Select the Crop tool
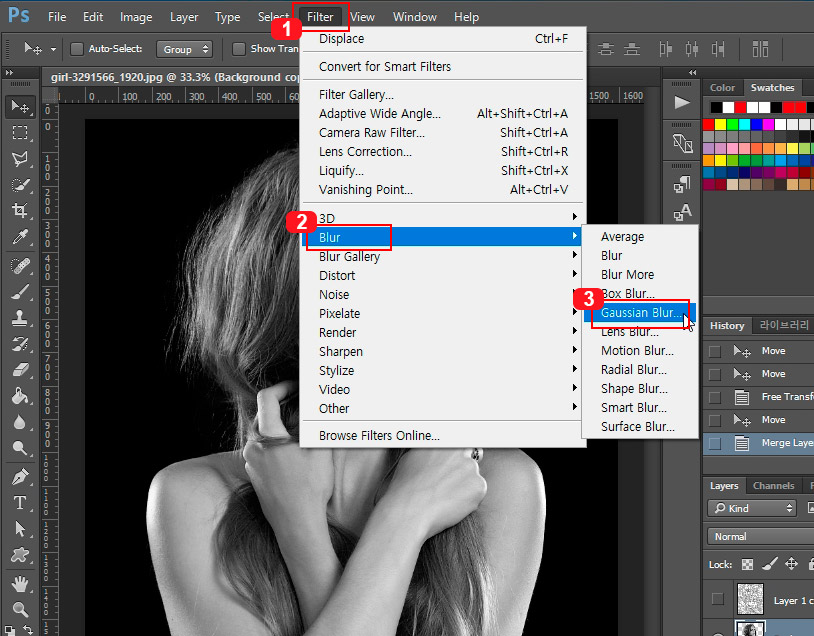The image size is (814, 636). click(x=20, y=210)
